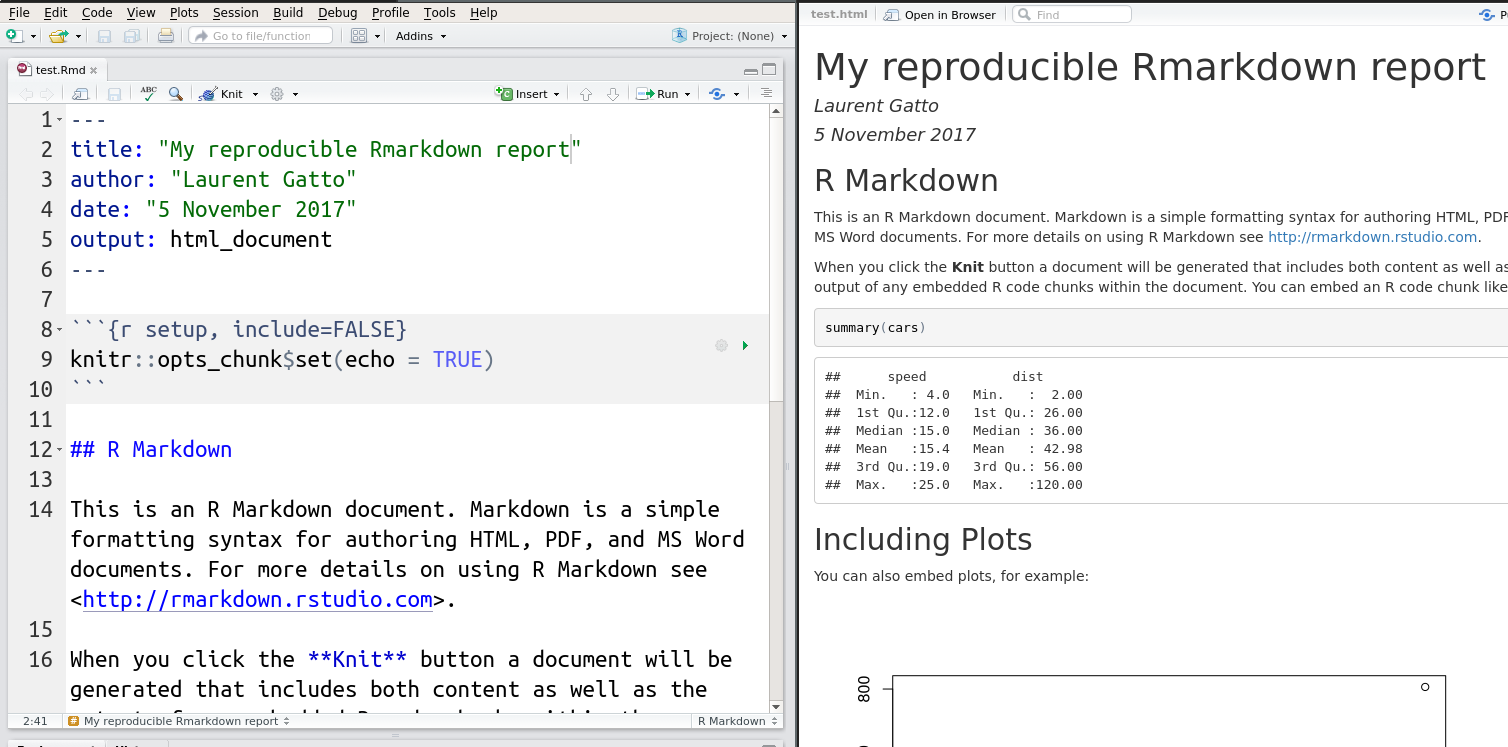Open the Tools menu
Viewport: 1508px width, 747px height.
point(439,12)
